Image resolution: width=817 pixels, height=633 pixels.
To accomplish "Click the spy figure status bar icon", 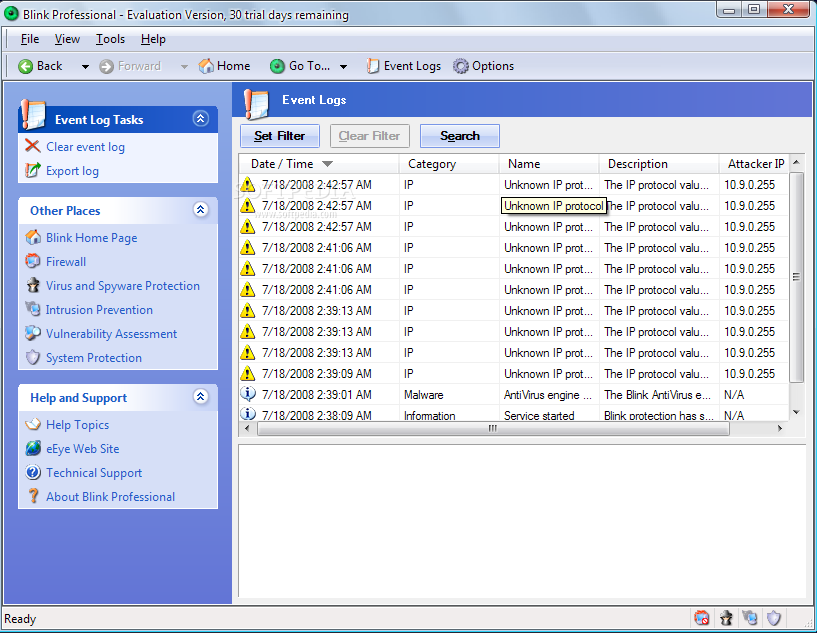I will click(x=726, y=618).
